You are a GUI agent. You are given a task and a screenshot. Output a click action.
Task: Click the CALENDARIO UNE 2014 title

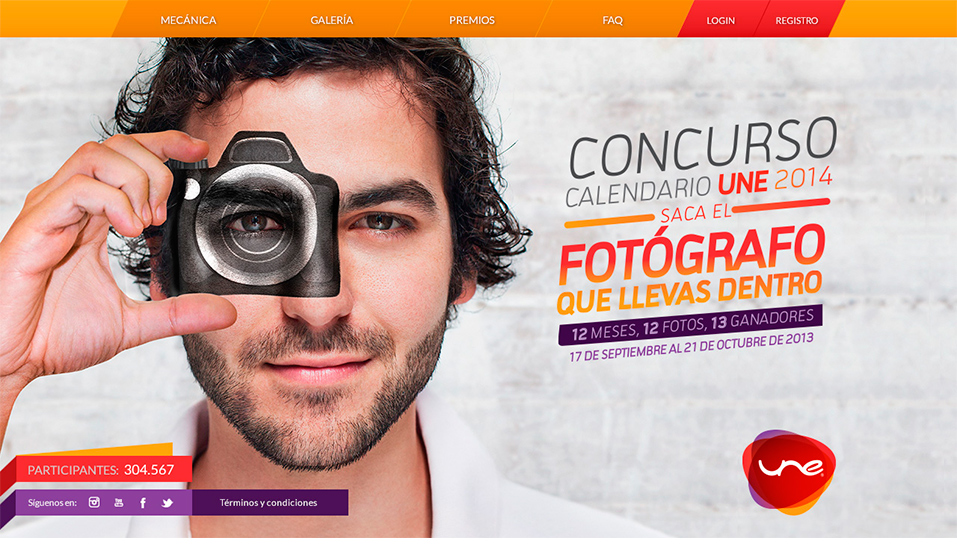(x=699, y=186)
